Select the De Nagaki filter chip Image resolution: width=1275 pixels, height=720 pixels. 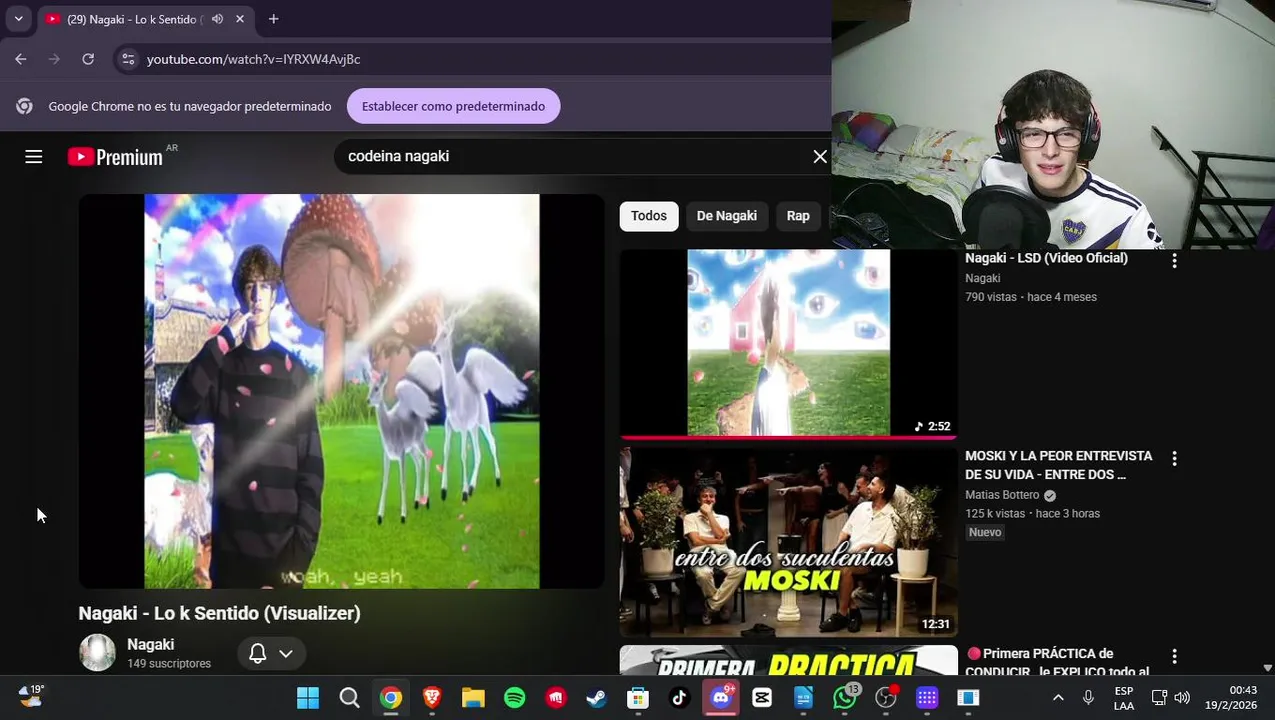click(727, 216)
